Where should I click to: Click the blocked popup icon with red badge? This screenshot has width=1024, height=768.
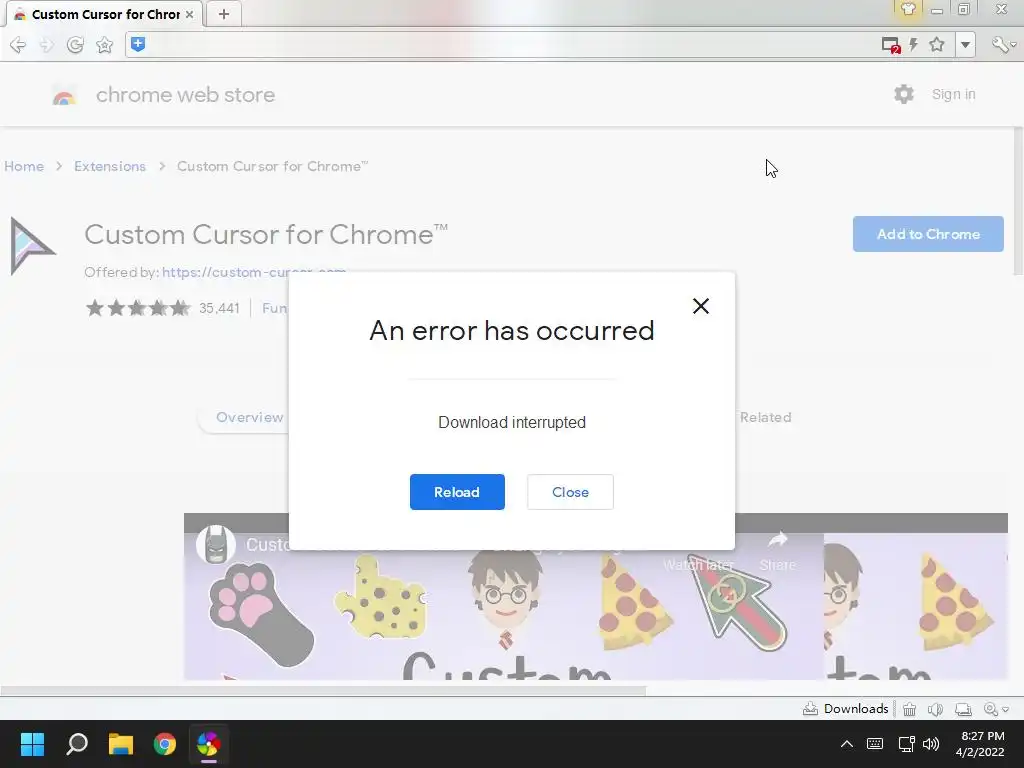click(x=891, y=45)
